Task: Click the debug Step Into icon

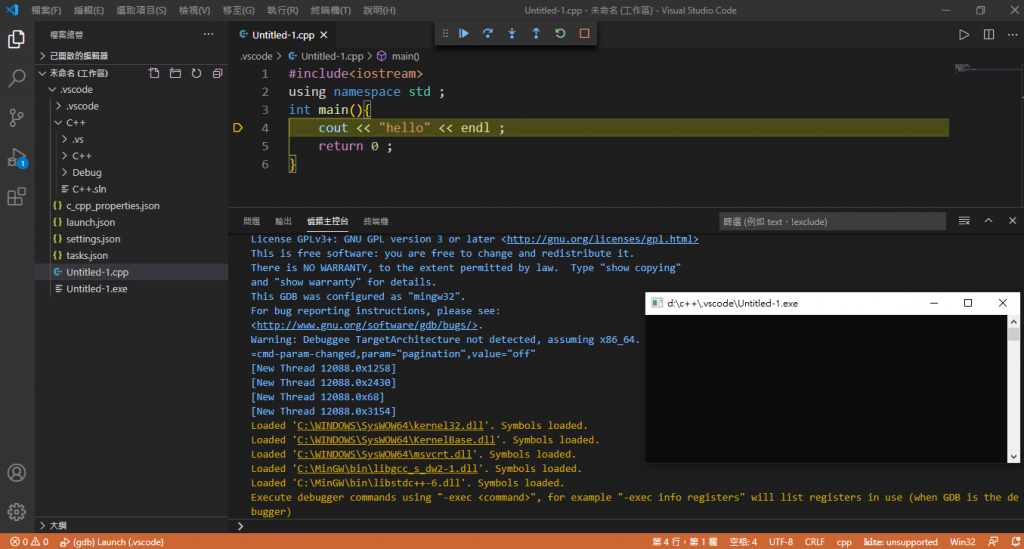Action: click(x=512, y=34)
